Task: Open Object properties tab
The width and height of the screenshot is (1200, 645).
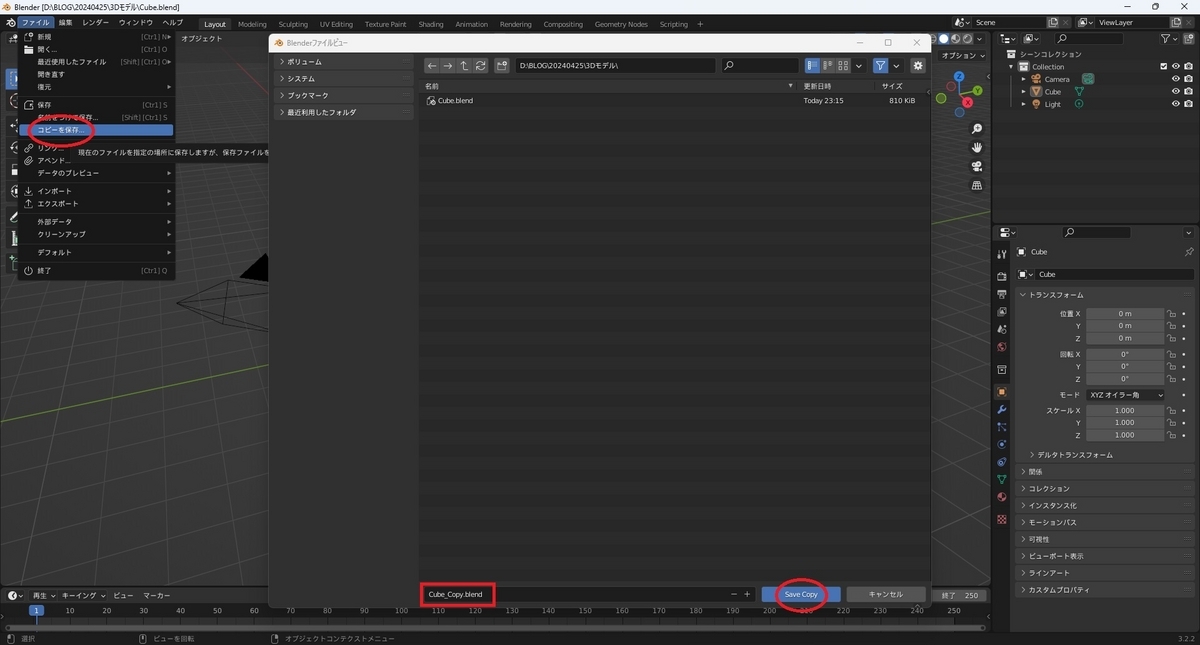Action: (1002, 392)
